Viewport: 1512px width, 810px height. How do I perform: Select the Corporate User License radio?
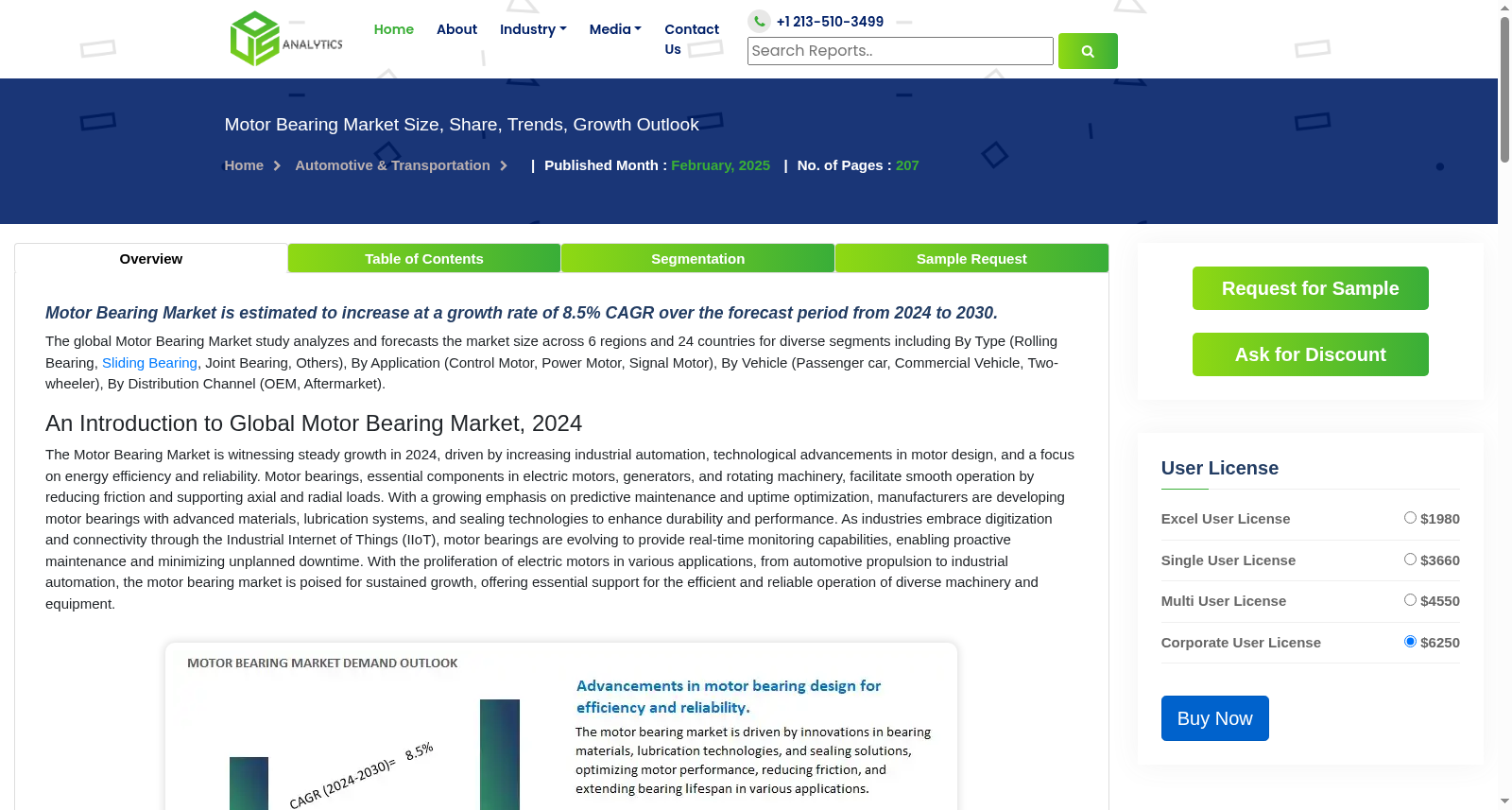(1410, 642)
